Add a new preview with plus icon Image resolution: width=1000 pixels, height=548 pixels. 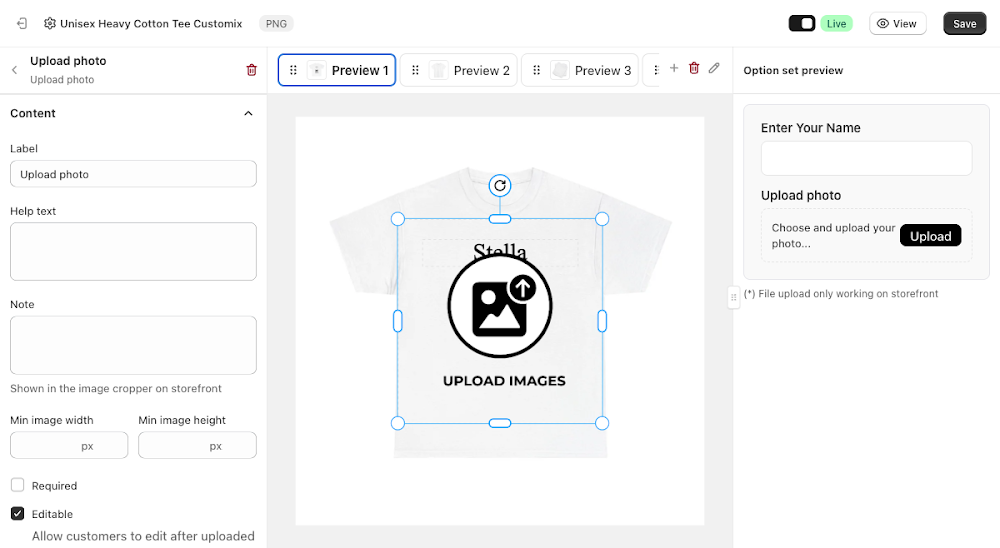point(673,68)
